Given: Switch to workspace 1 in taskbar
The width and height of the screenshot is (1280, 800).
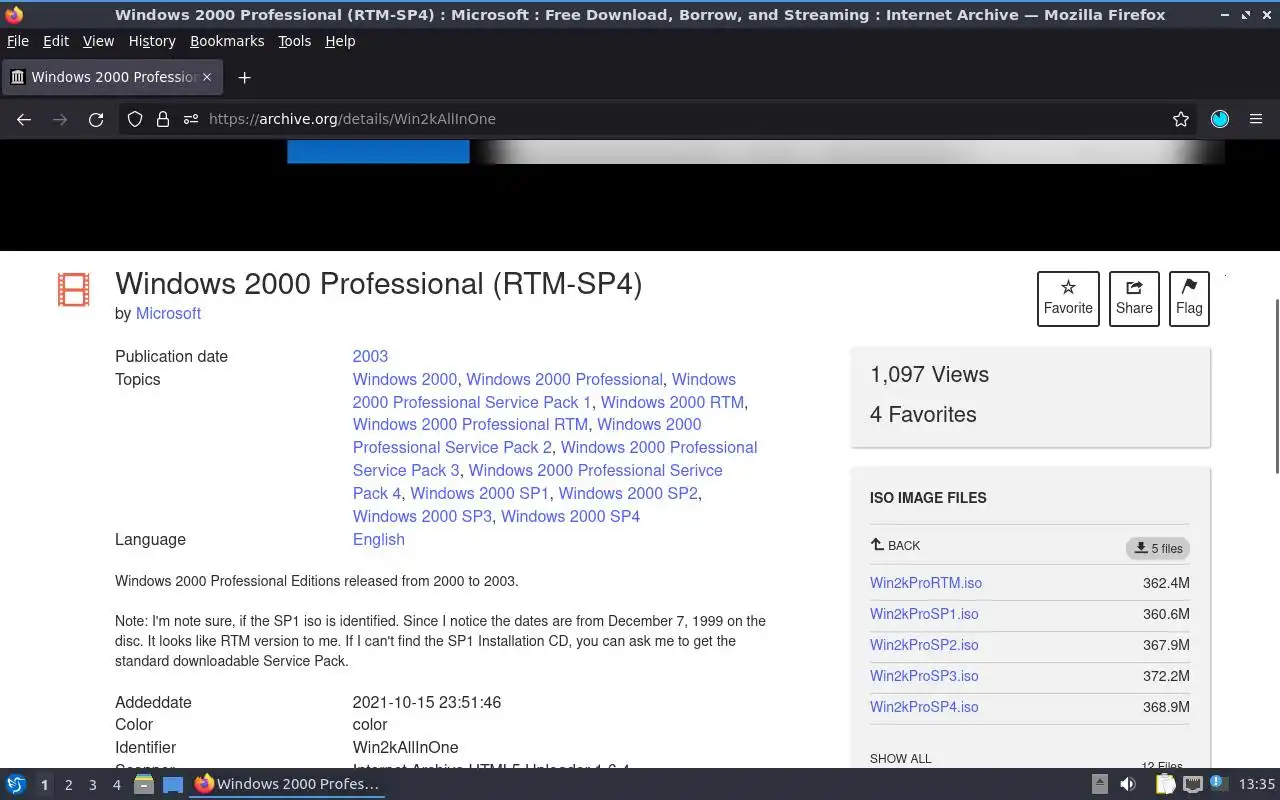Looking at the screenshot, I should [x=44, y=785].
